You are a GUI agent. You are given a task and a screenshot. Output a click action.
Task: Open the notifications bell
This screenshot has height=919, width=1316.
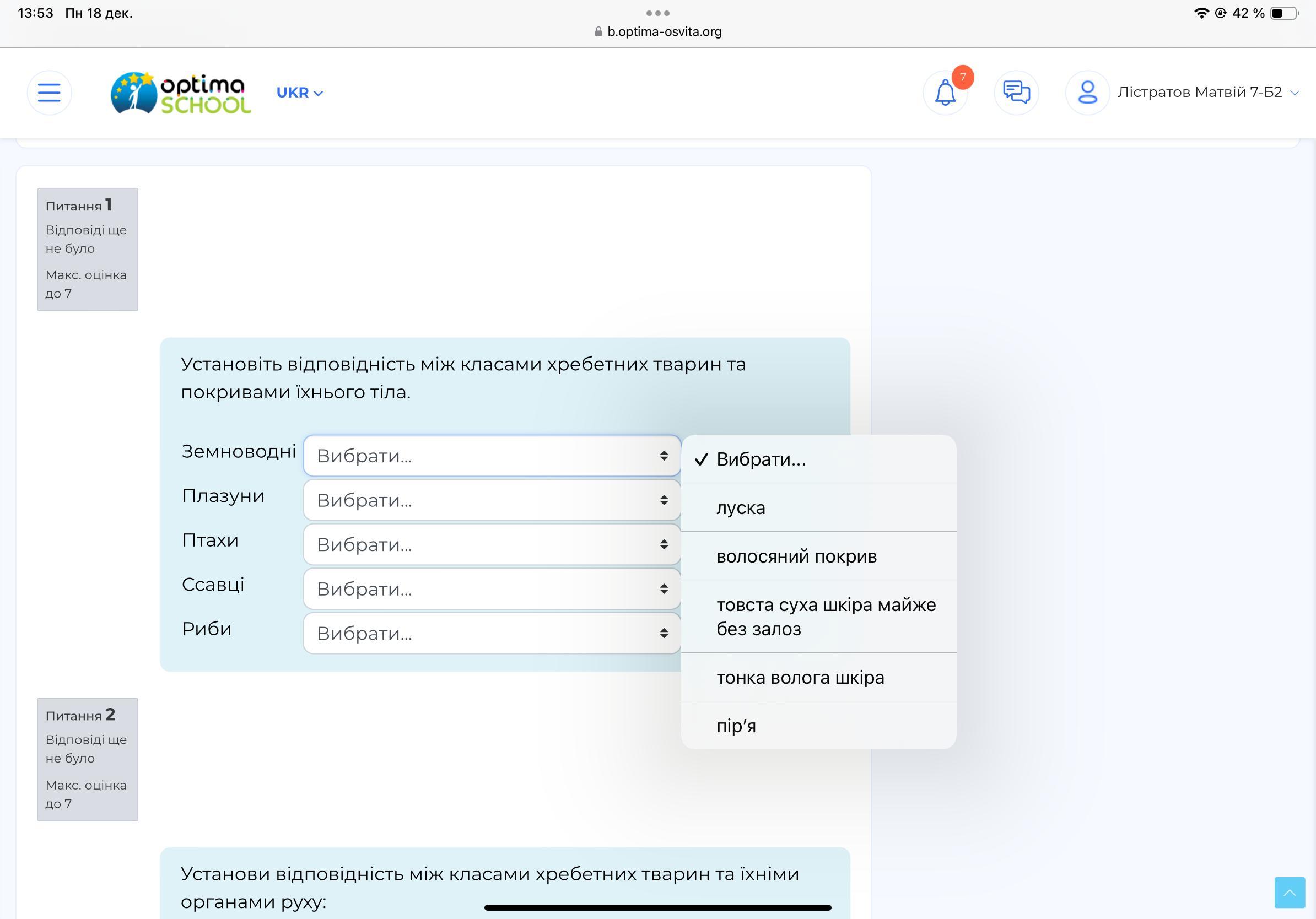pyautogui.click(x=945, y=92)
